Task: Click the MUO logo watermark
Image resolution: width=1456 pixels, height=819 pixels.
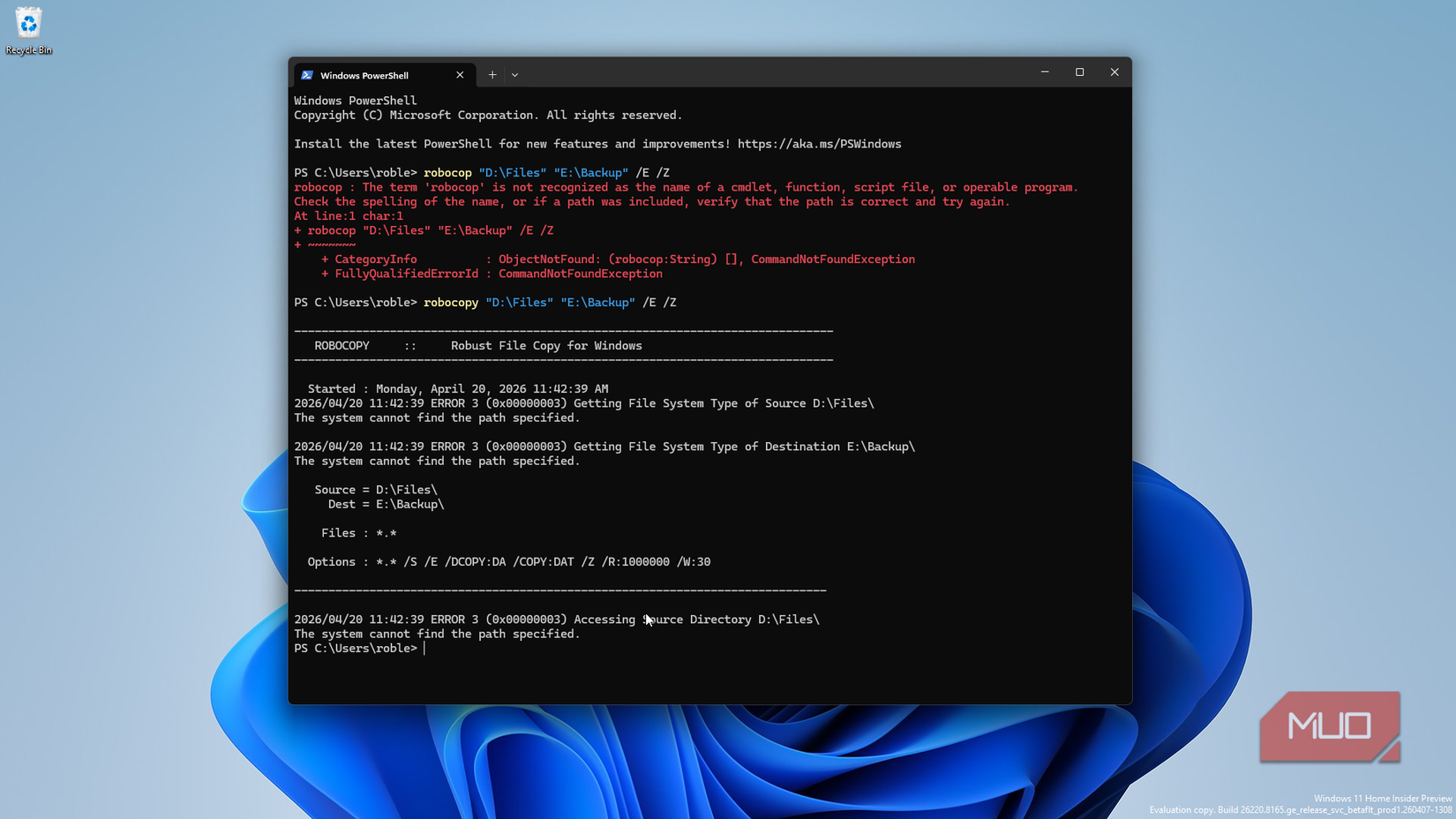Action: (x=1329, y=725)
